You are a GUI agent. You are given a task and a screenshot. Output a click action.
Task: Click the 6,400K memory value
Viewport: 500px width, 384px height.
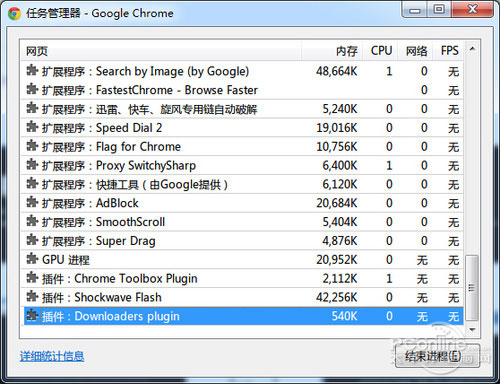click(x=340, y=165)
